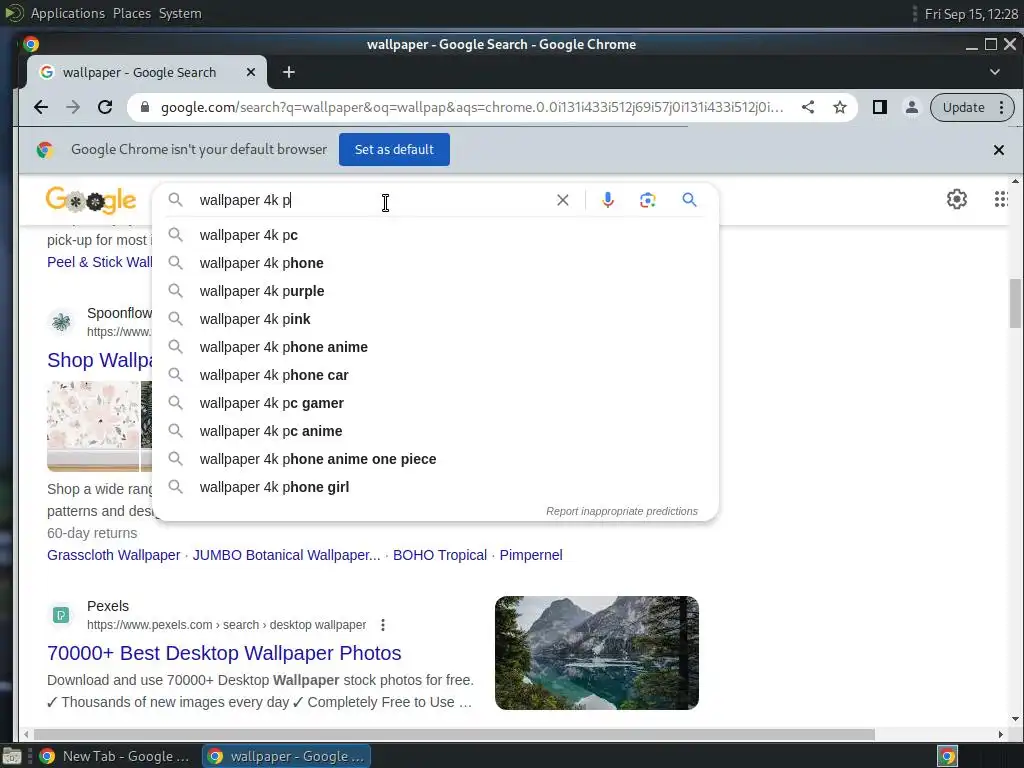Open Pexels result more options menu
This screenshot has height=768, width=1024.
click(383, 625)
